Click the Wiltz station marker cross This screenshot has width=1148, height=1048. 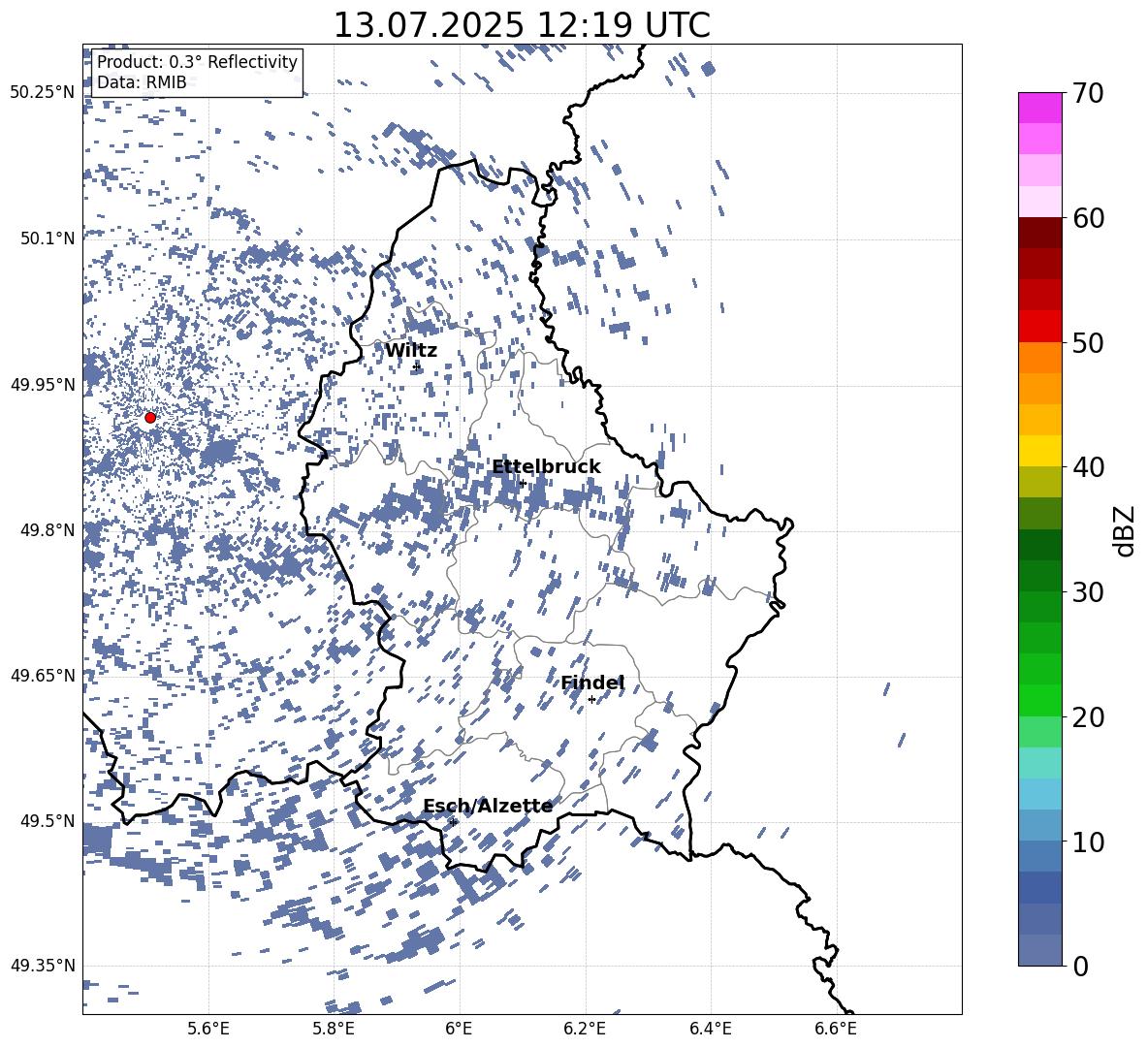(417, 366)
